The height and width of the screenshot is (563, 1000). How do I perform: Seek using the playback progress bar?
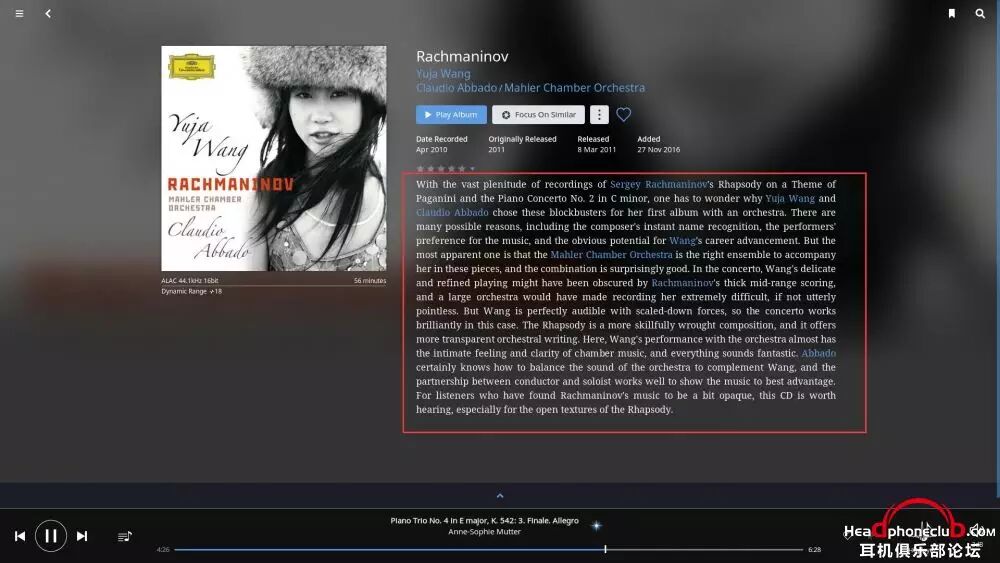[x=489, y=549]
